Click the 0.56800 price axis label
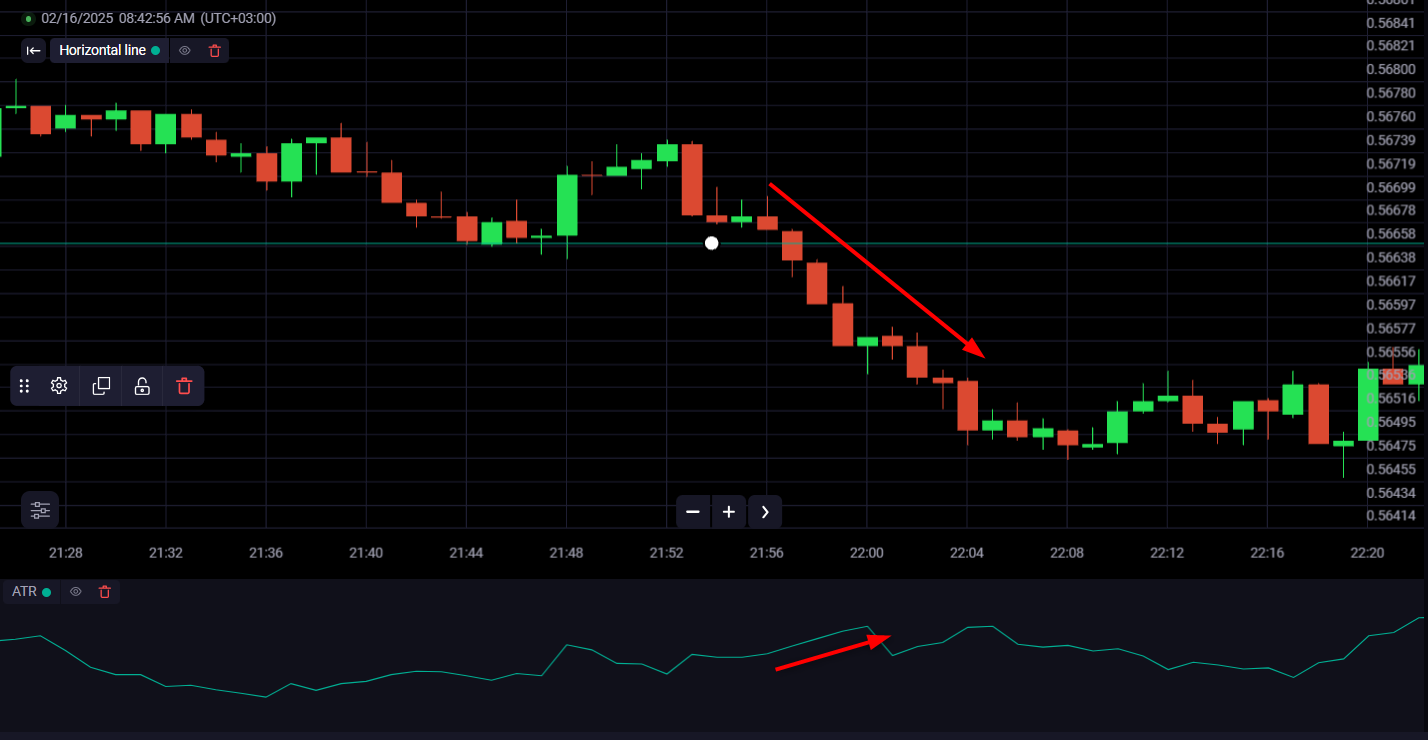Image resolution: width=1428 pixels, height=740 pixels. (1391, 69)
